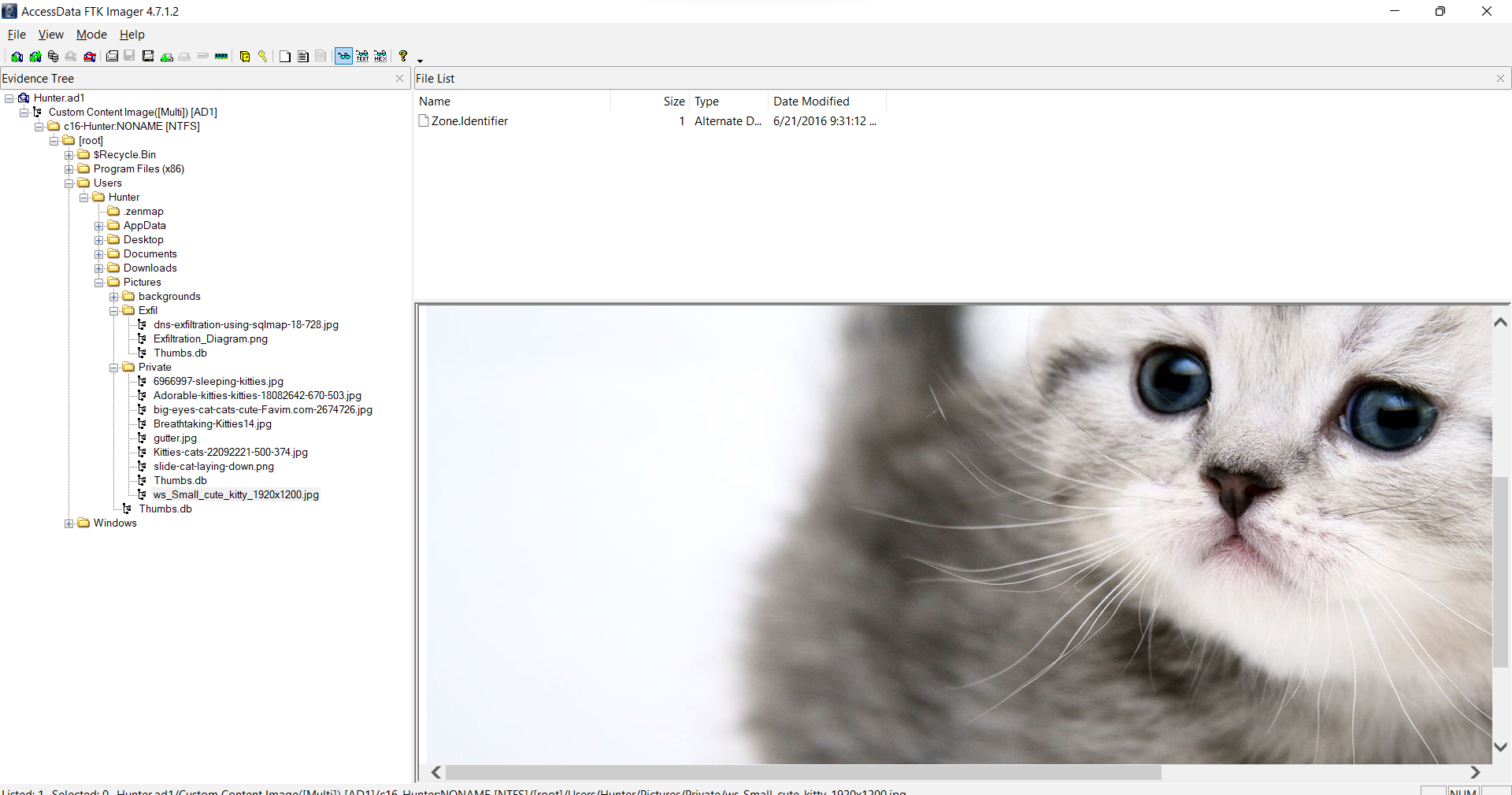Select the Zone.Identifier file row
The height and width of the screenshot is (795, 1512).
tap(647, 121)
